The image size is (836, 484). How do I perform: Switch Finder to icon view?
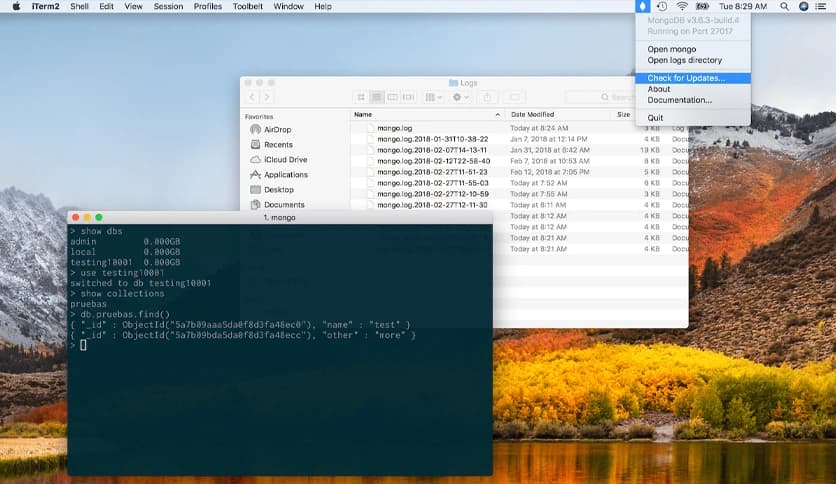pyautogui.click(x=361, y=97)
